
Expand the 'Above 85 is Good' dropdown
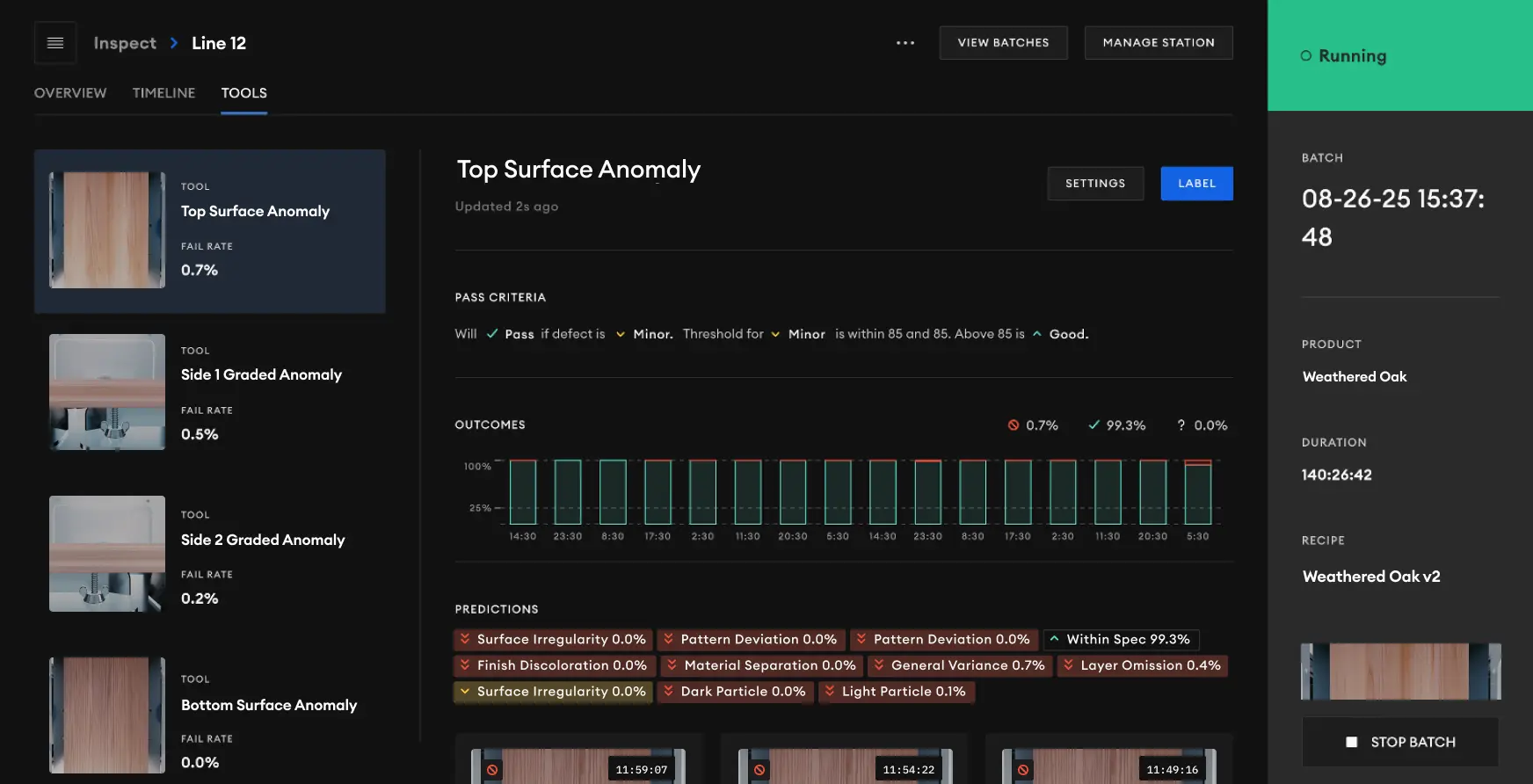(1060, 334)
